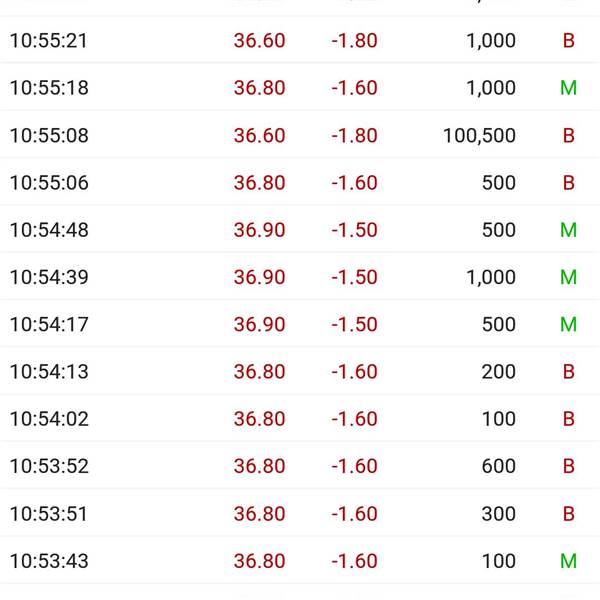
Task: Open the 10:54:02 trade row
Action: 300,419
